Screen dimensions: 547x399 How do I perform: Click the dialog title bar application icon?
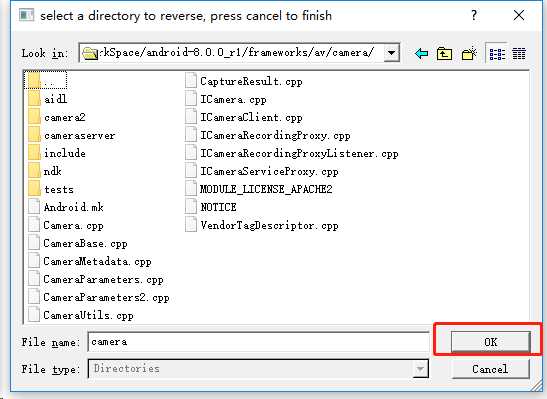pyautogui.click(x=27, y=15)
